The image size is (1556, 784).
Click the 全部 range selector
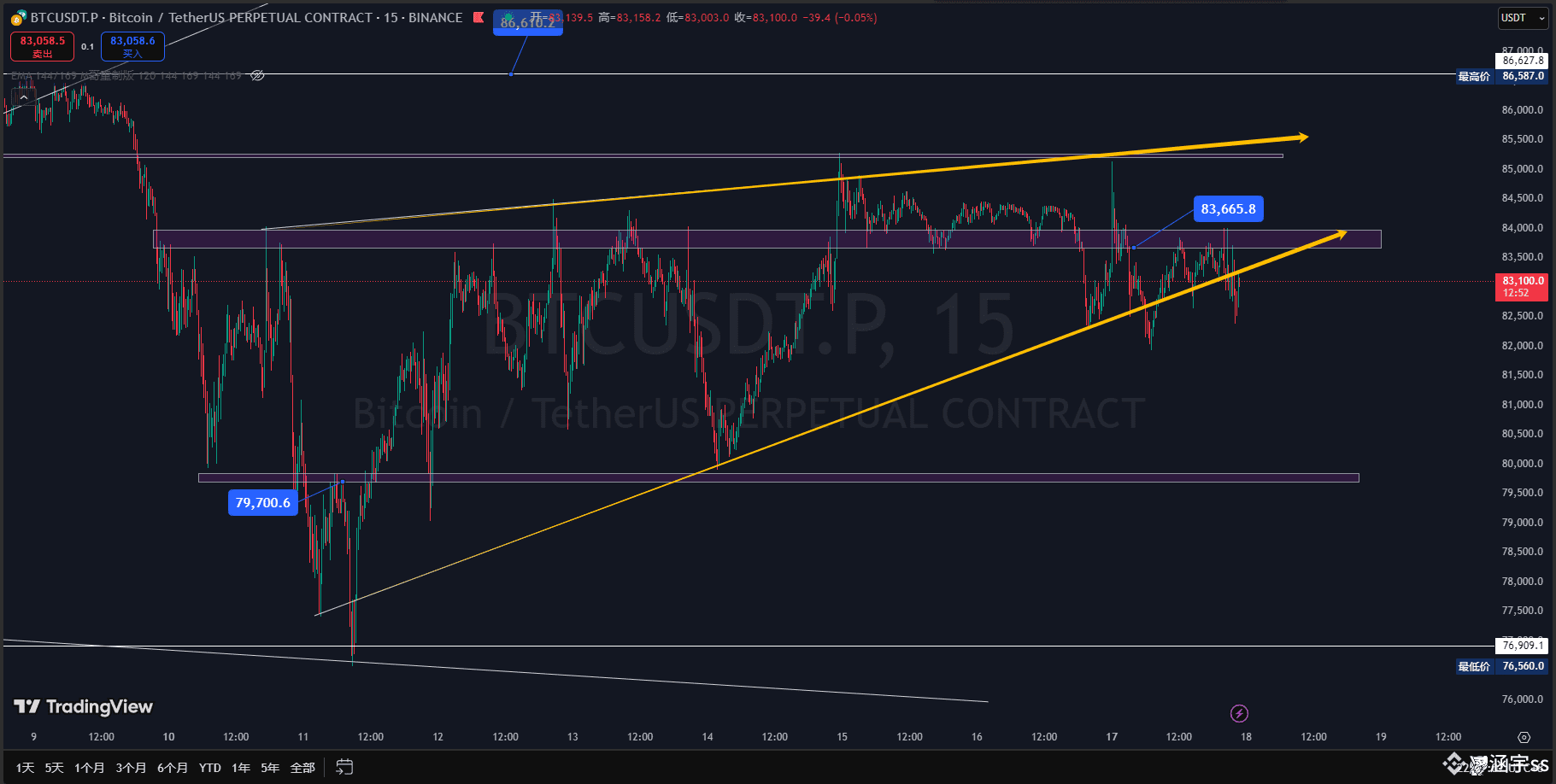302,767
